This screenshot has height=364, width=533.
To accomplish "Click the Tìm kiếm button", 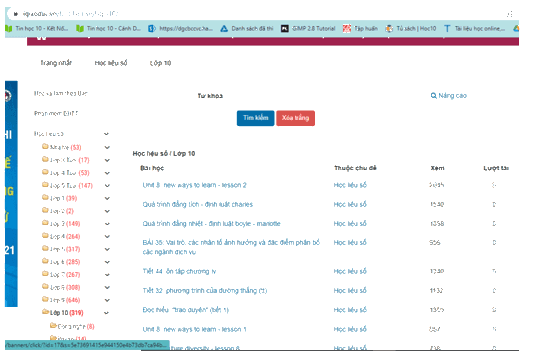I will (256, 118).
